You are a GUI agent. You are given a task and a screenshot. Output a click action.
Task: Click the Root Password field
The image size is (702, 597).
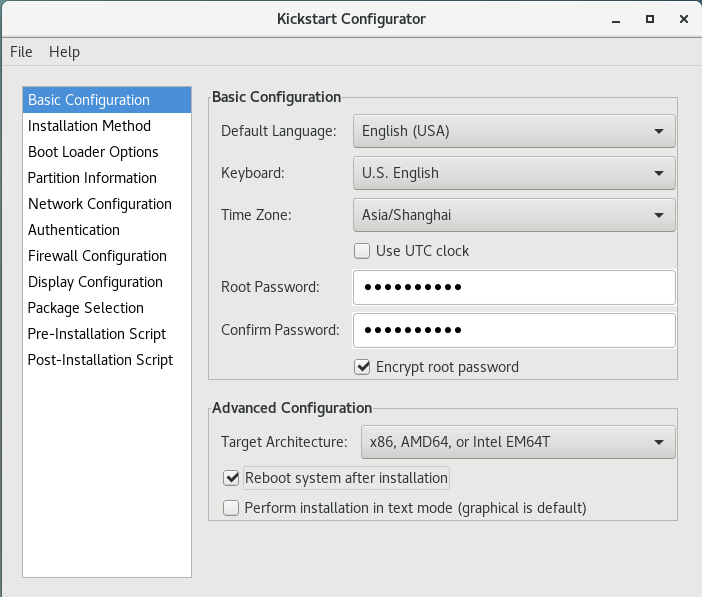click(514, 288)
